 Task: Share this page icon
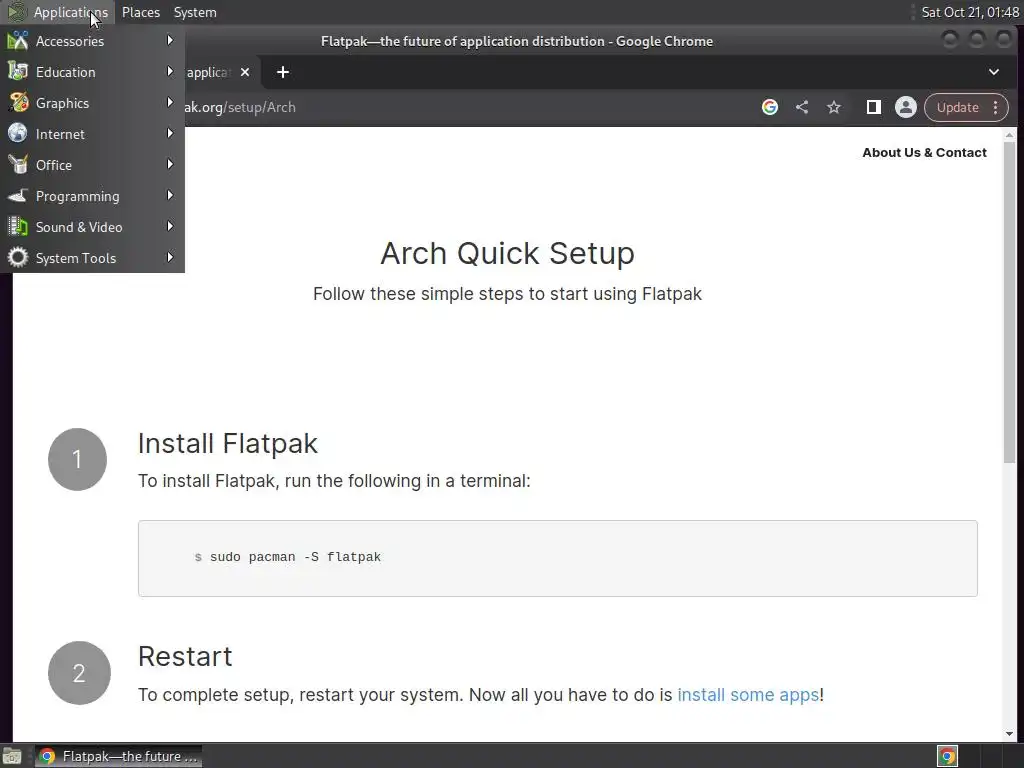point(802,107)
